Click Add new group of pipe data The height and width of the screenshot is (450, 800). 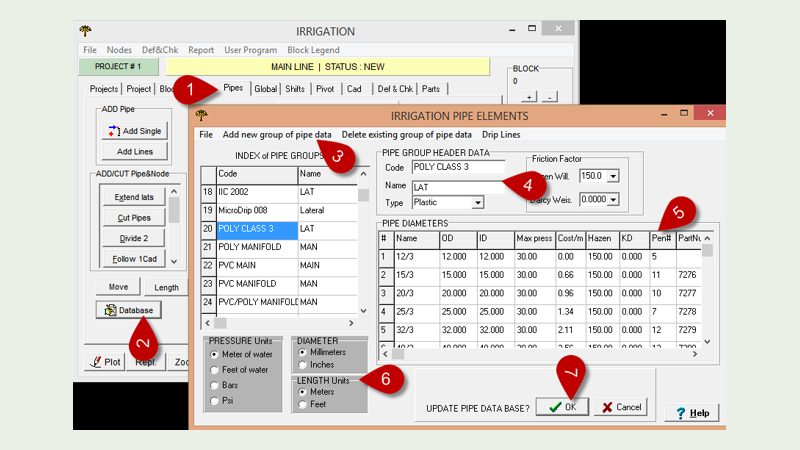point(277,135)
